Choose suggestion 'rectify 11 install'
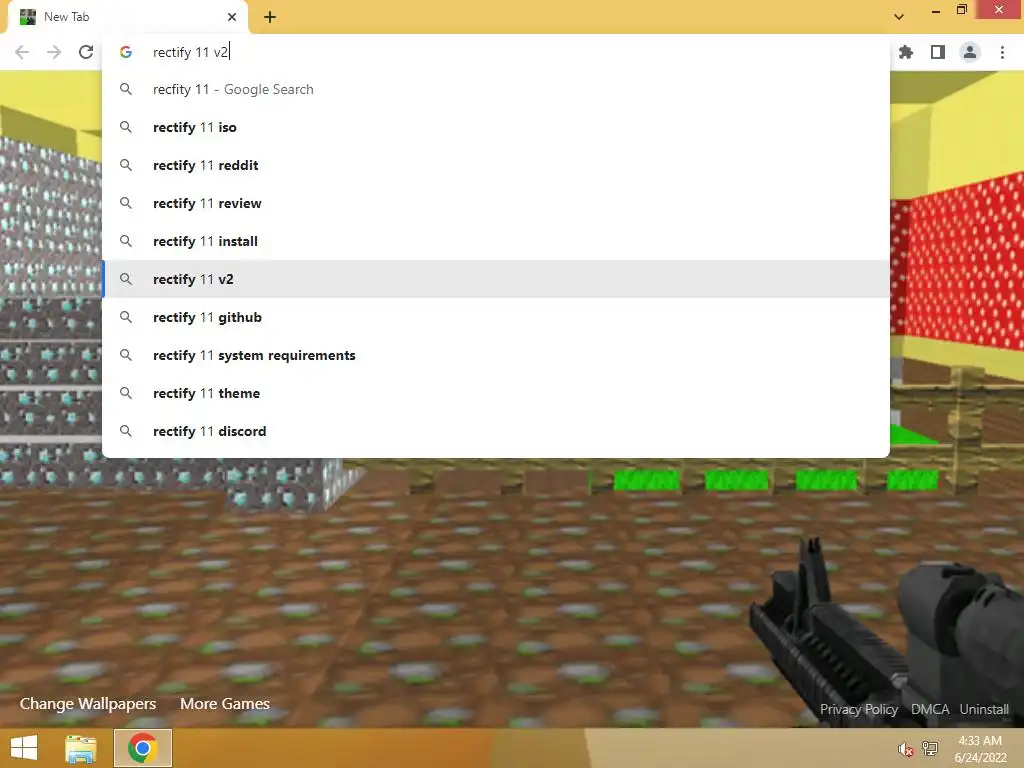 [496, 241]
